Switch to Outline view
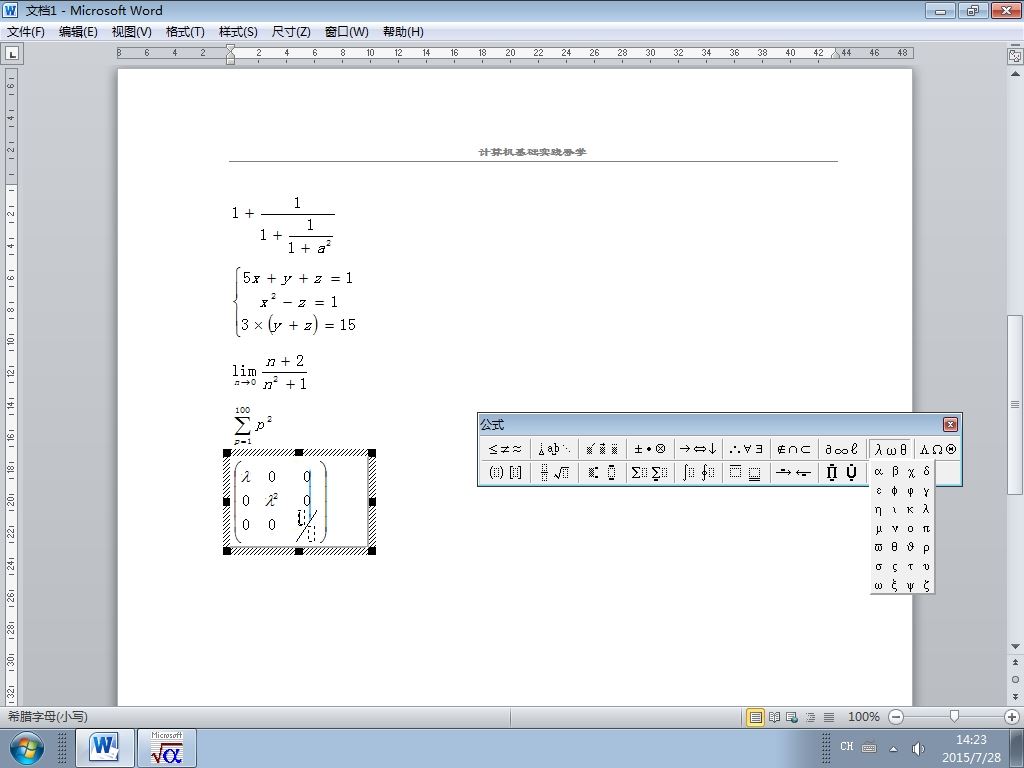Image resolution: width=1024 pixels, height=768 pixels. point(810,717)
